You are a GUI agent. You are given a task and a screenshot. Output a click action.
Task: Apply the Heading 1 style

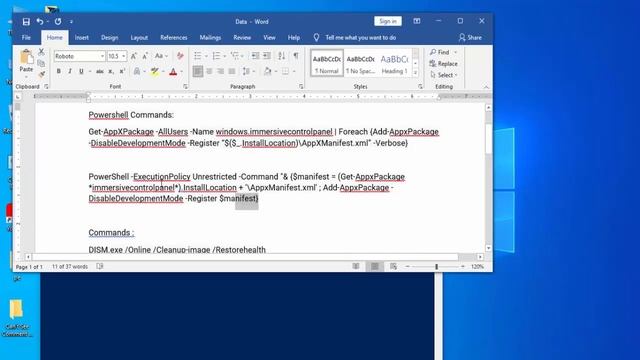(x=394, y=63)
